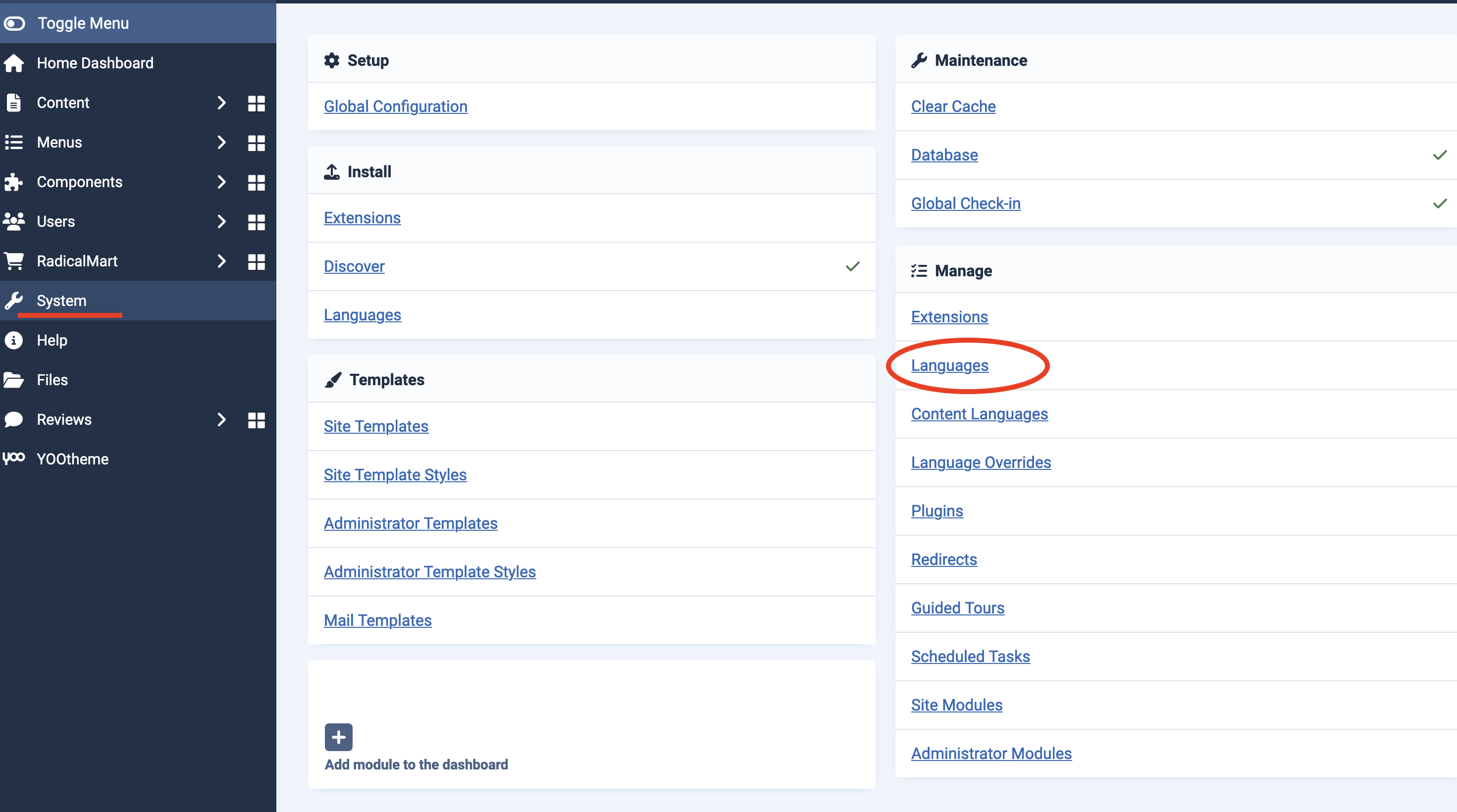Expand the RadicalMart submenu chevron

pyautogui.click(x=221, y=261)
